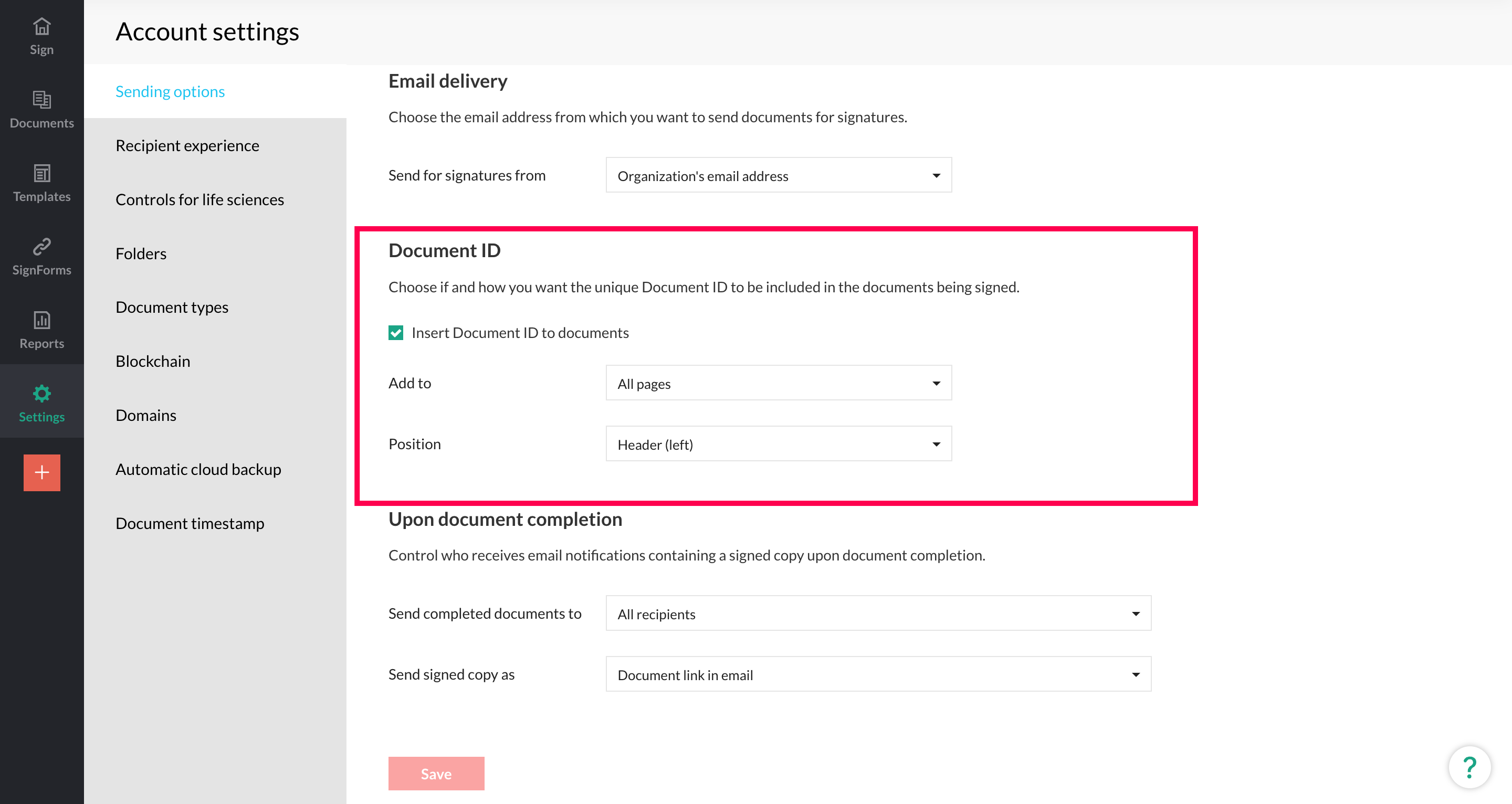This screenshot has height=804, width=1512.
Task: Expand the Send signed copy as dropdown
Action: [878, 674]
